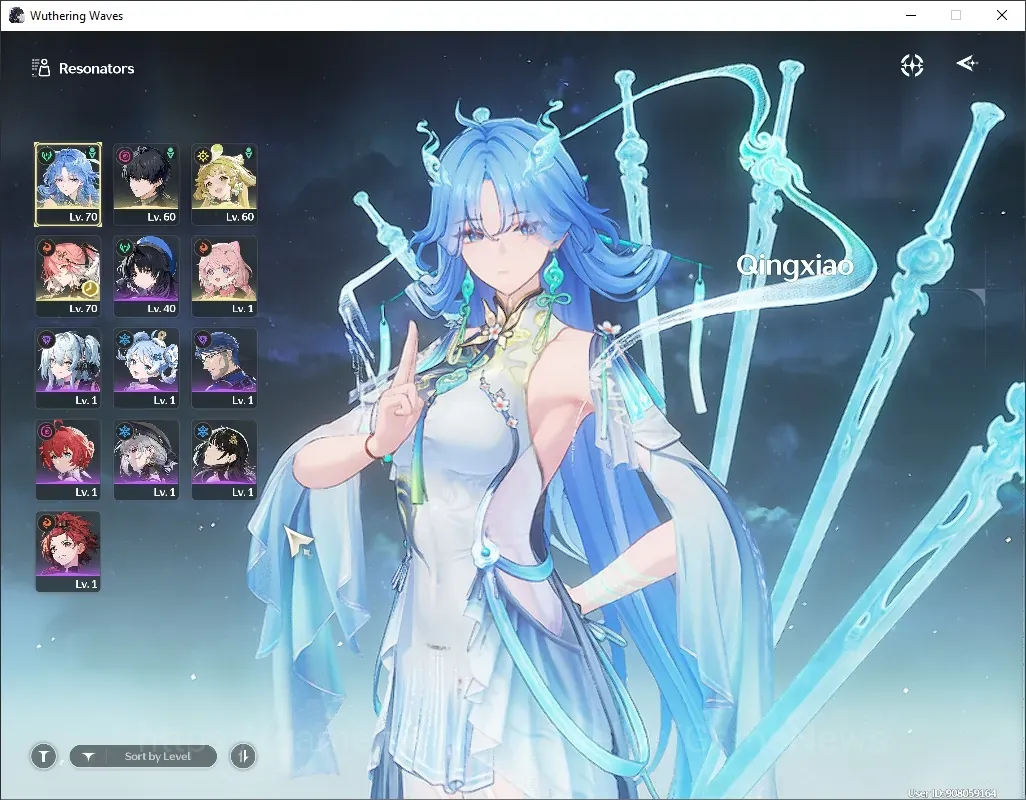Select the red-haired girl with buns Lv. 1
The image size is (1026, 800).
click(68, 460)
